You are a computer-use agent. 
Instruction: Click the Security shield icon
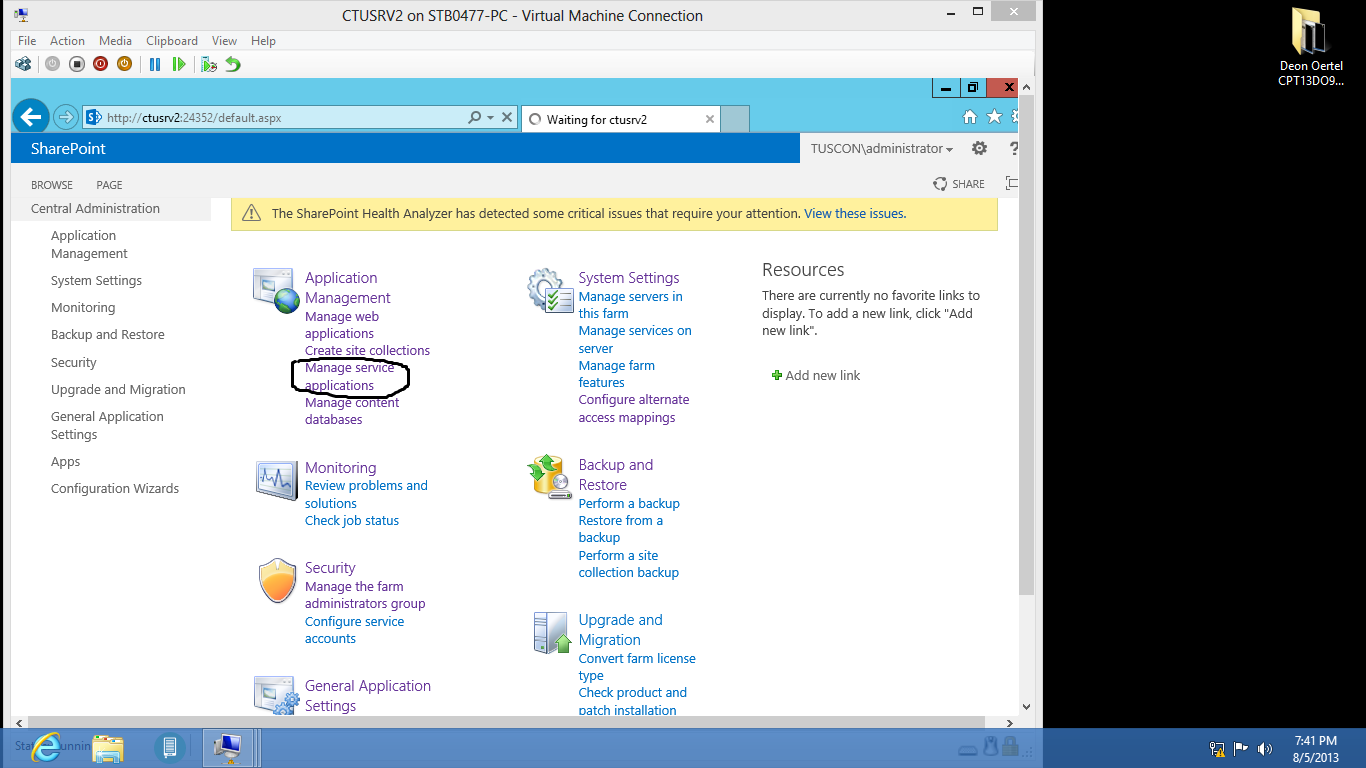coord(277,581)
